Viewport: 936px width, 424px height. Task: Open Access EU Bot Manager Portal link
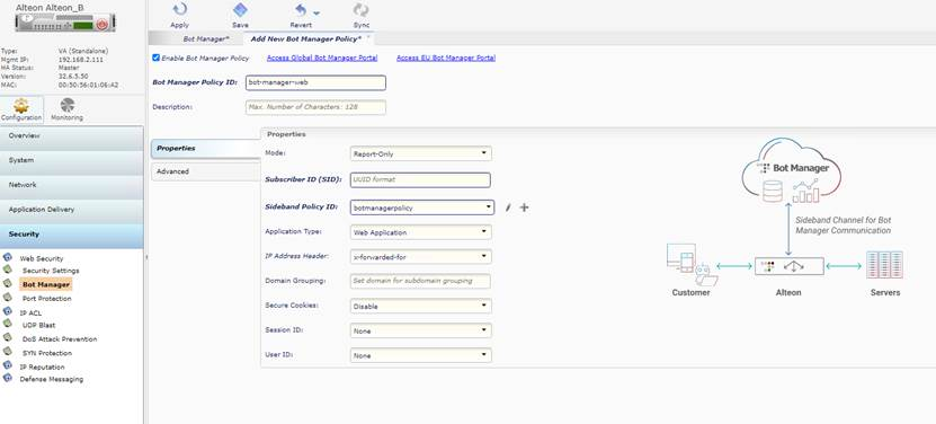(446, 58)
